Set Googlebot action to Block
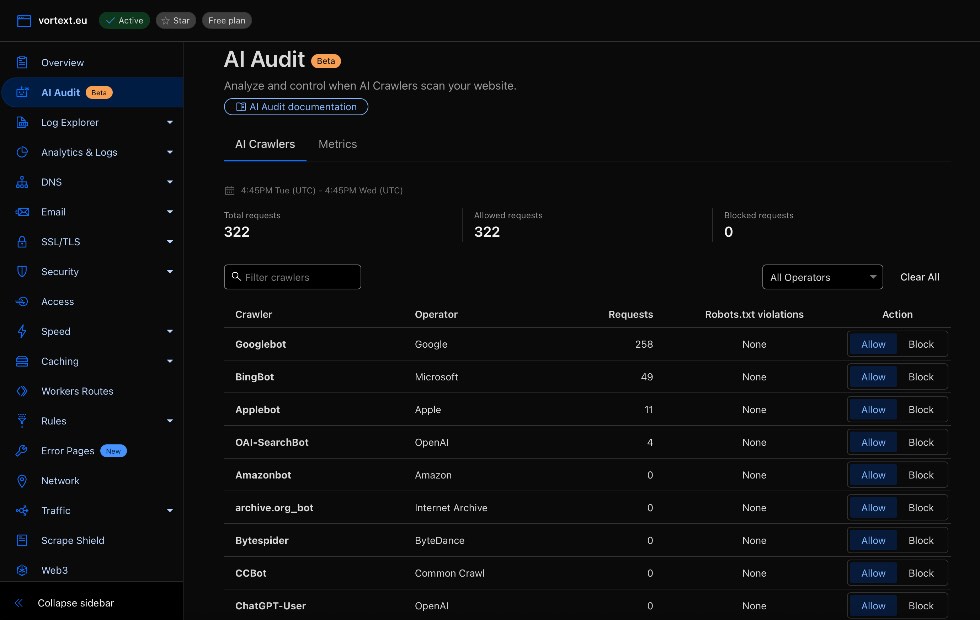Viewport: 980px width, 620px height. click(x=921, y=344)
